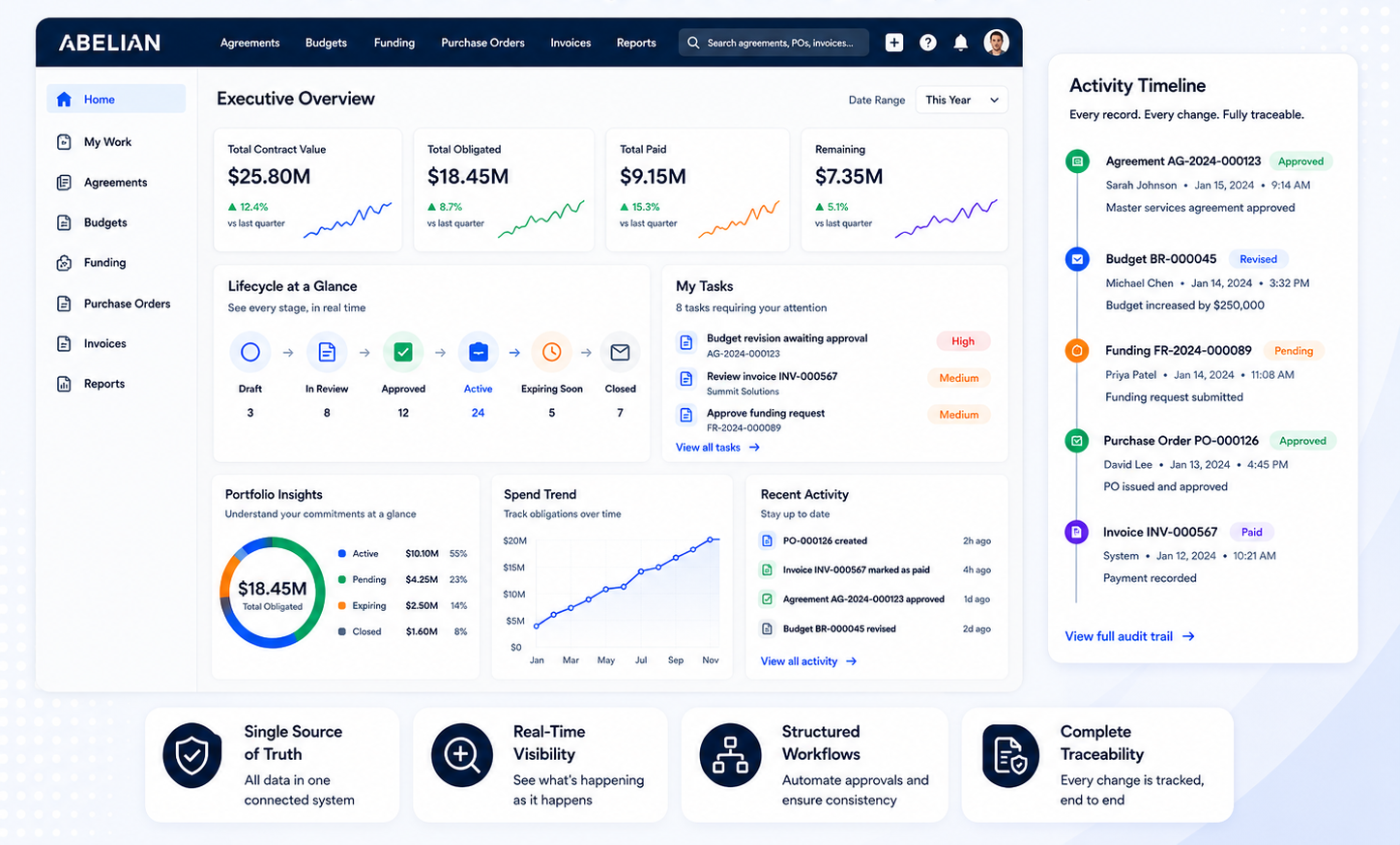Click the Home sidebar icon
This screenshot has height=845, width=1400.
click(64, 100)
